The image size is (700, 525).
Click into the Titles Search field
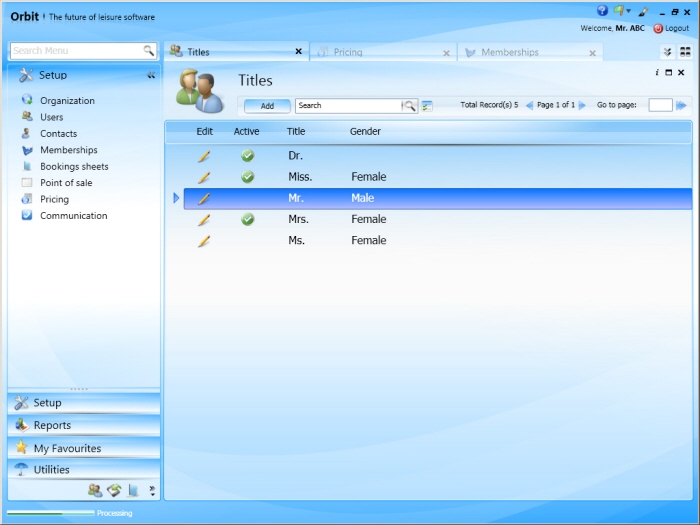pos(348,106)
